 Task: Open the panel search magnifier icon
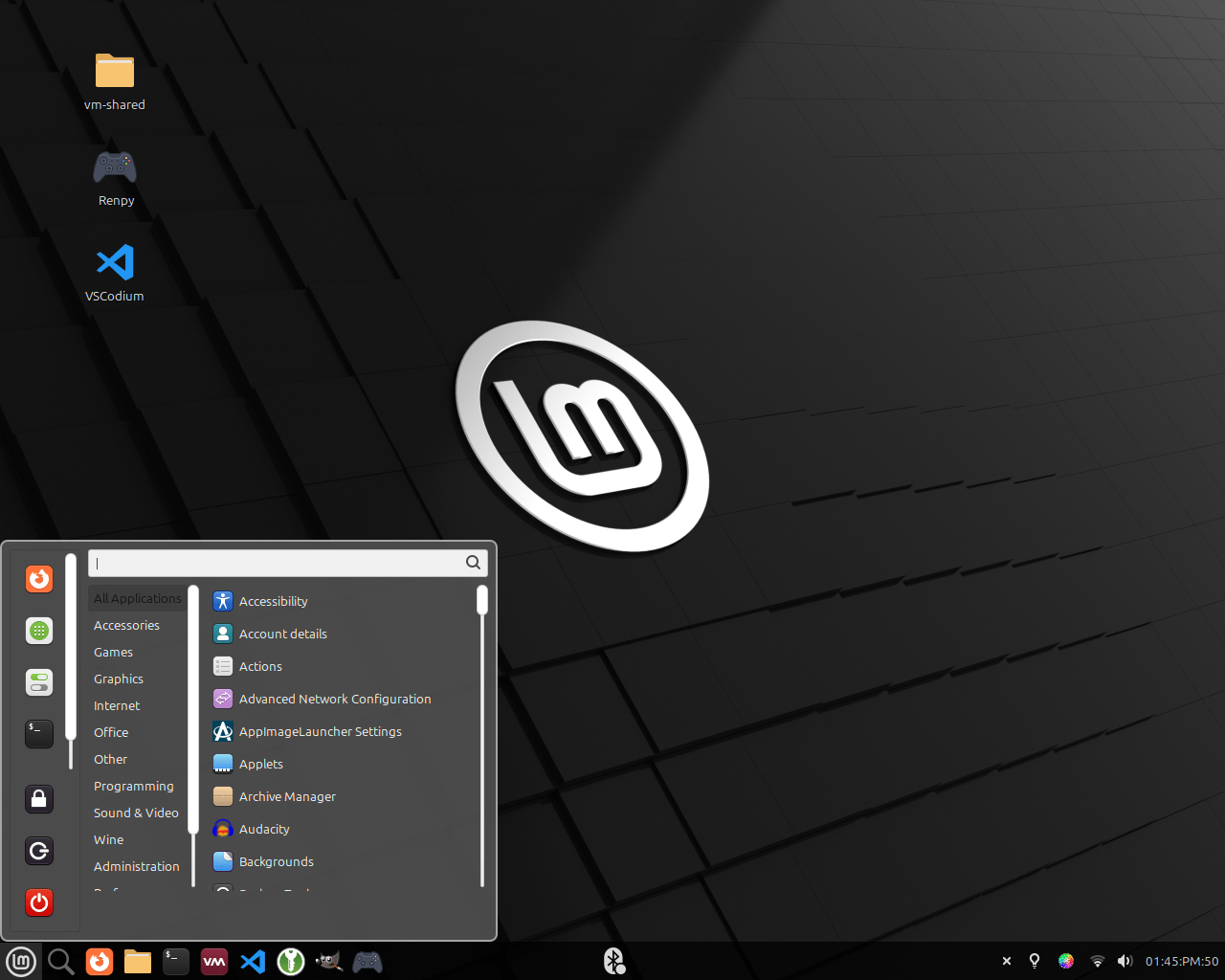pyautogui.click(x=60, y=961)
